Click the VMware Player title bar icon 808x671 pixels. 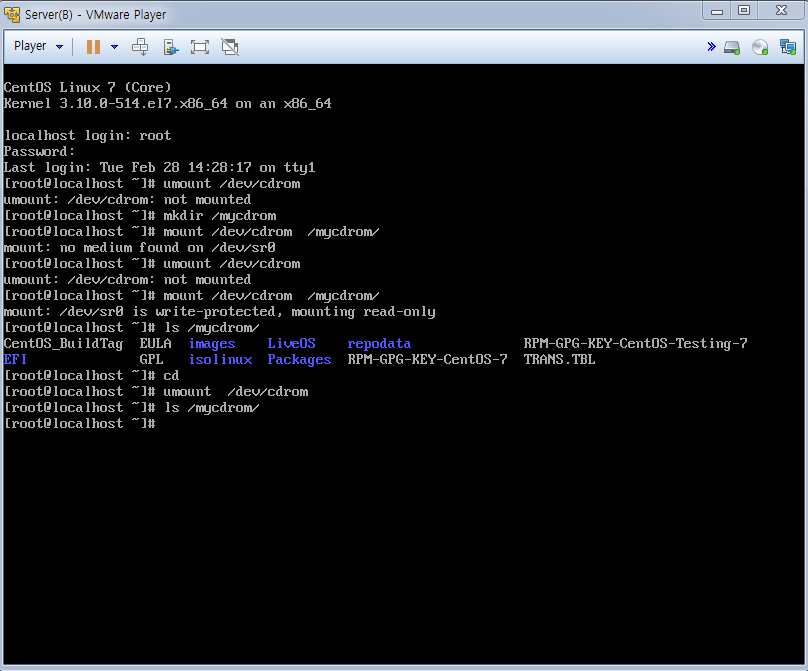pyautogui.click(x=12, y=14)
